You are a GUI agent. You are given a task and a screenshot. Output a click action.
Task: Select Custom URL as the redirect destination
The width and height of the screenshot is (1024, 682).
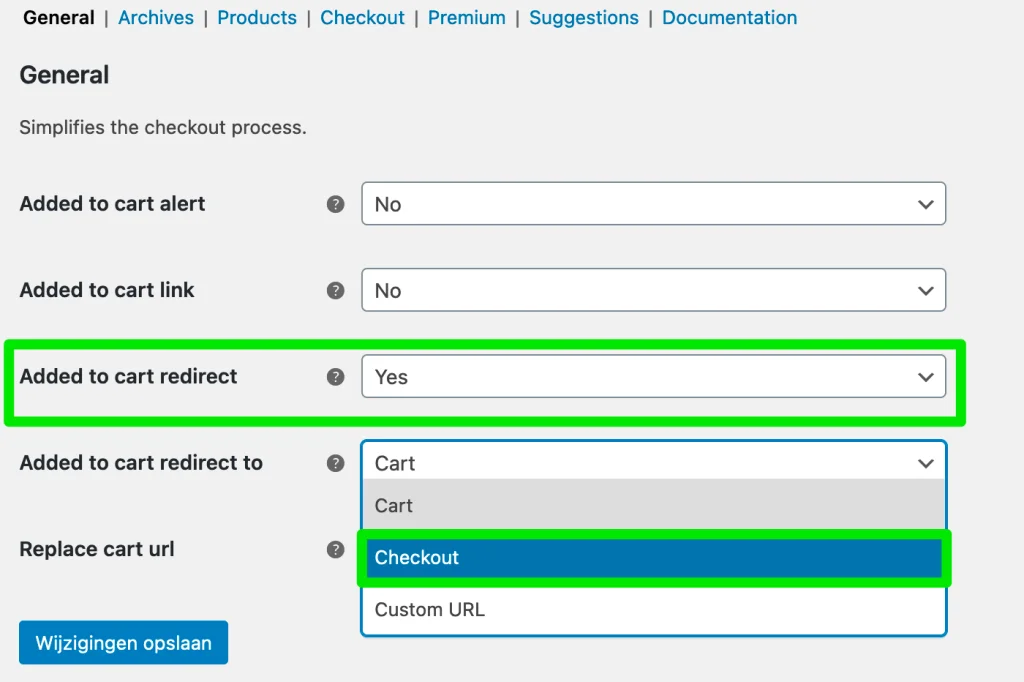pyautogui.click(x=653, y=609)
